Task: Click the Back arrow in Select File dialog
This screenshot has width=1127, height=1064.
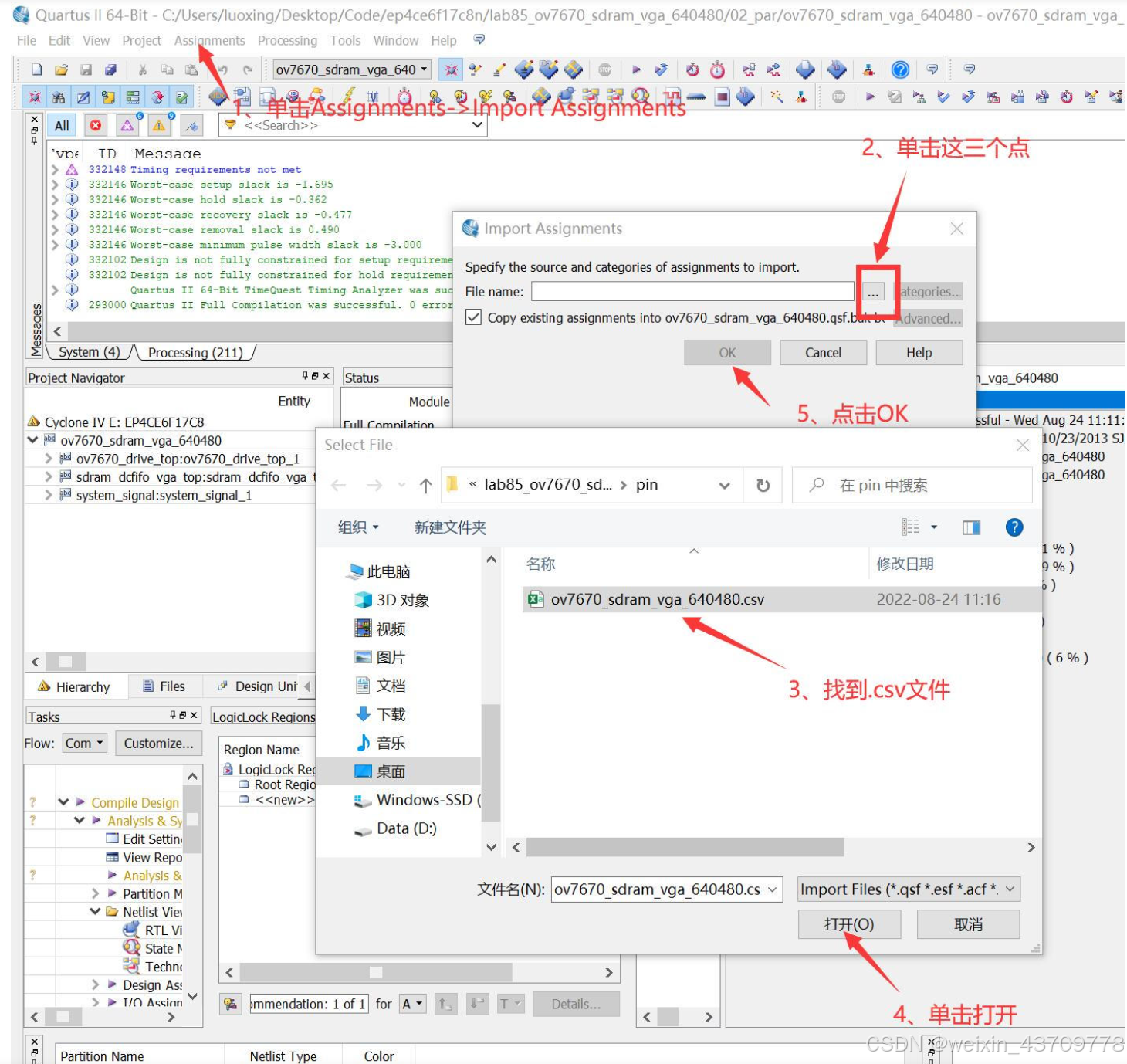Action: point(338,485)
